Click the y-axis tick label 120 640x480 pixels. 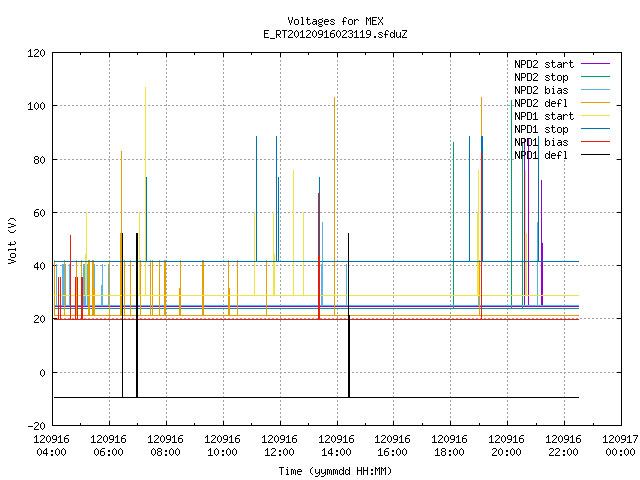click(x=36, y=53)
